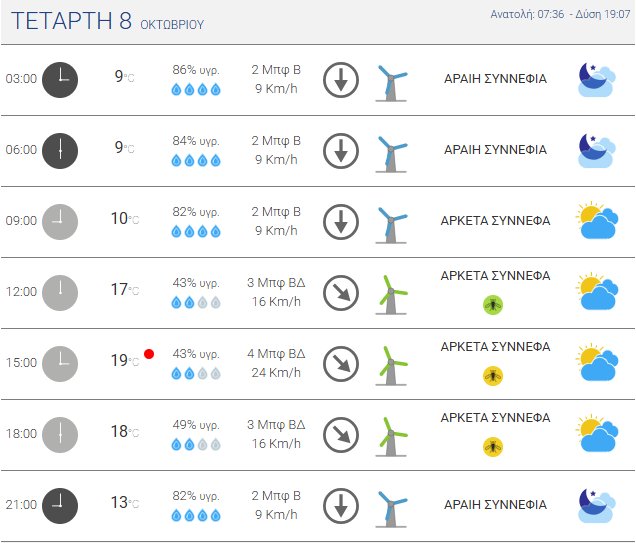
Task: Click the northwest wind arrow at 18:00
Action: [x=341, y=434]
